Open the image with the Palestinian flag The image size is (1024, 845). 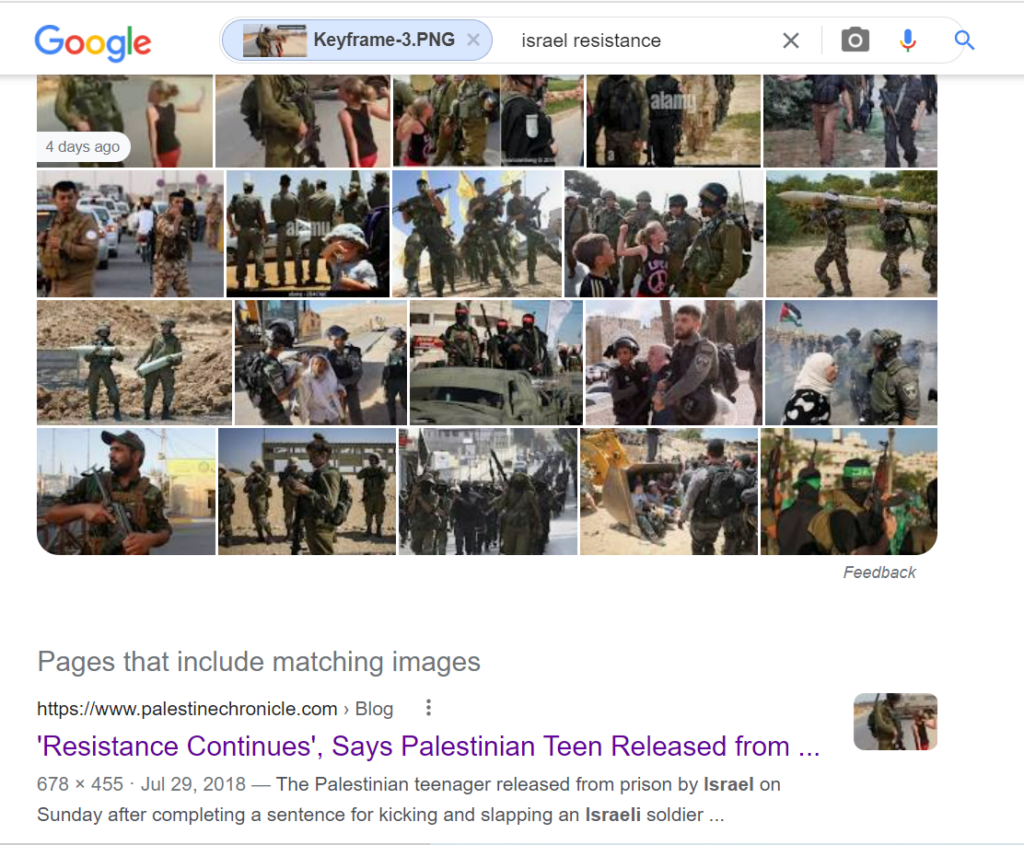[851, 362]
